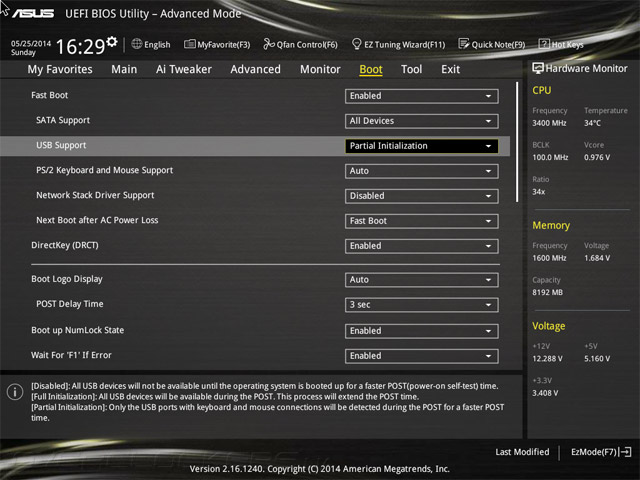Screen dimensions: 640x480
Task: Click the Version 2.16.1240 copyright text
Action: [x=320, y=469]
